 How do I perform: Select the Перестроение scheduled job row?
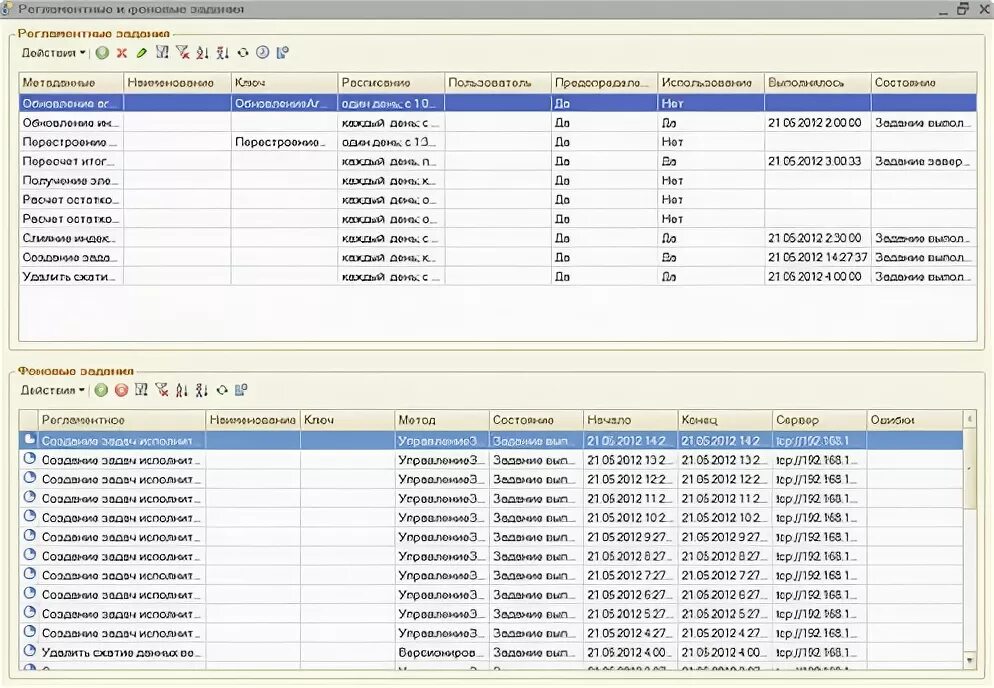(498, 142)
